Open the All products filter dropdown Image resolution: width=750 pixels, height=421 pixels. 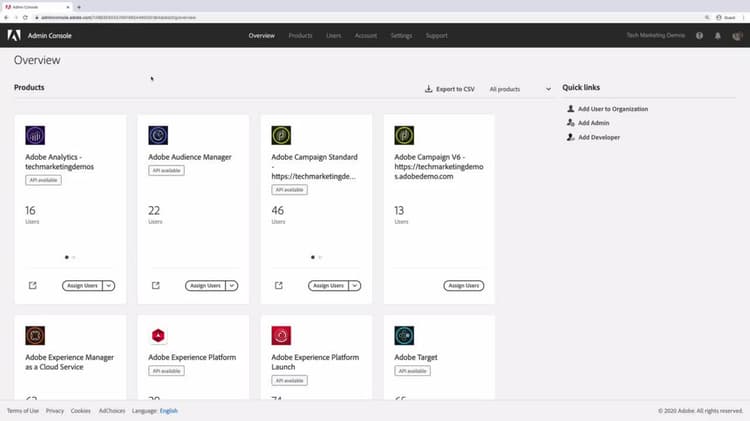tap(520, 89)
